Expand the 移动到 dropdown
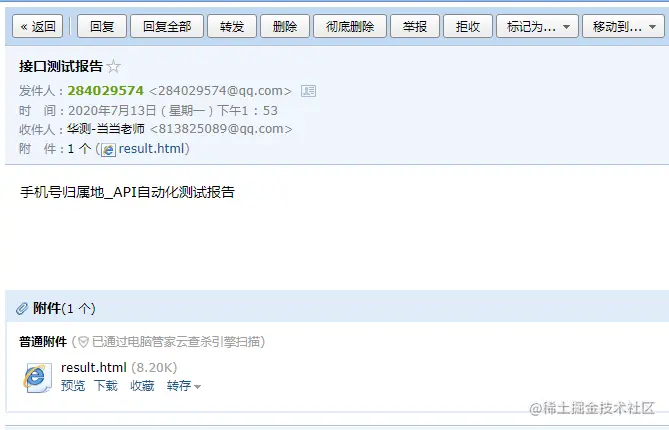This screenshot has width=669, height=430. click(x=623, y=26)
